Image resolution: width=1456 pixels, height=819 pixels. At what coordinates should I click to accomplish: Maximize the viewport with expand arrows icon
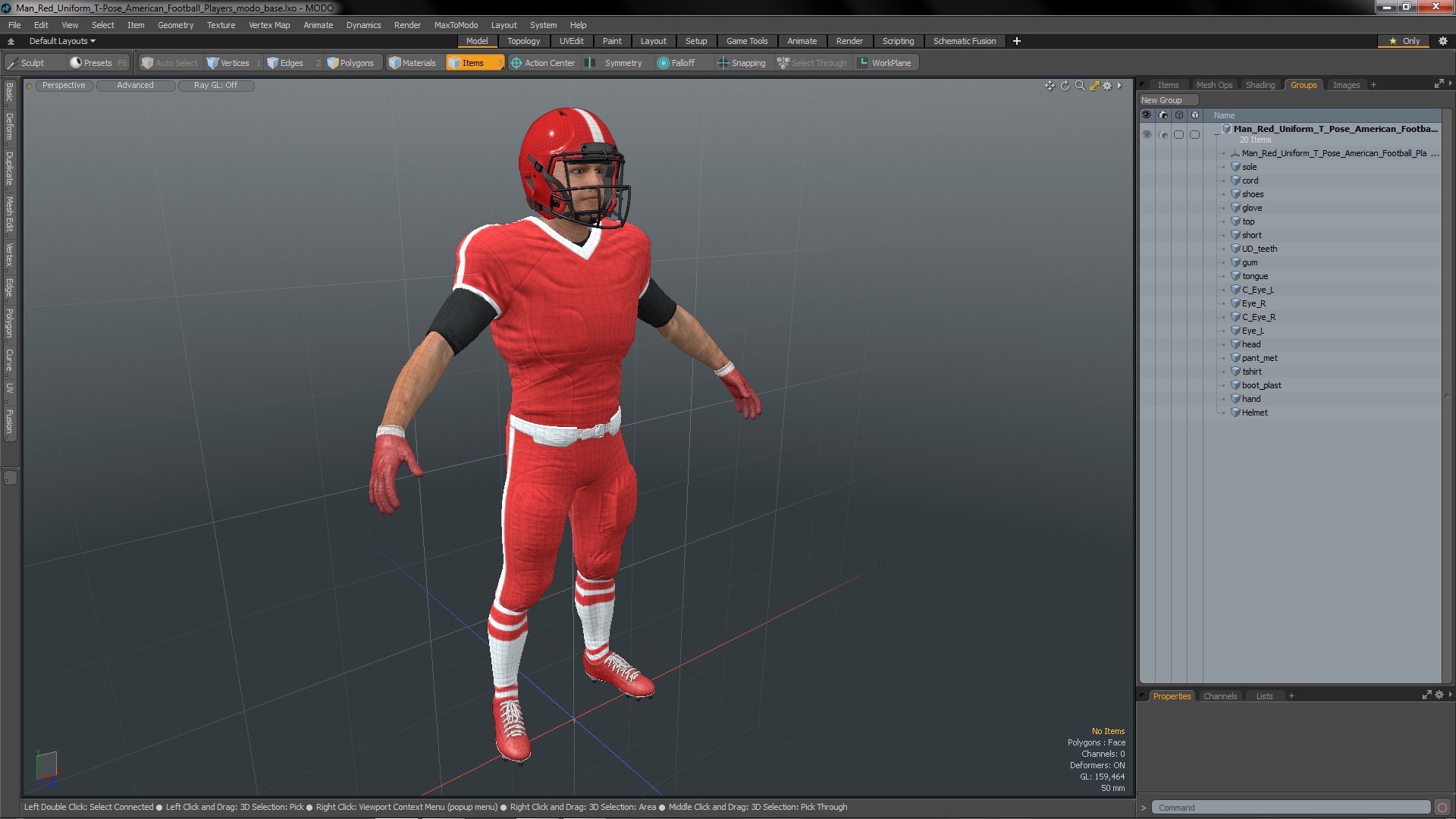[x=1094, y=86]
